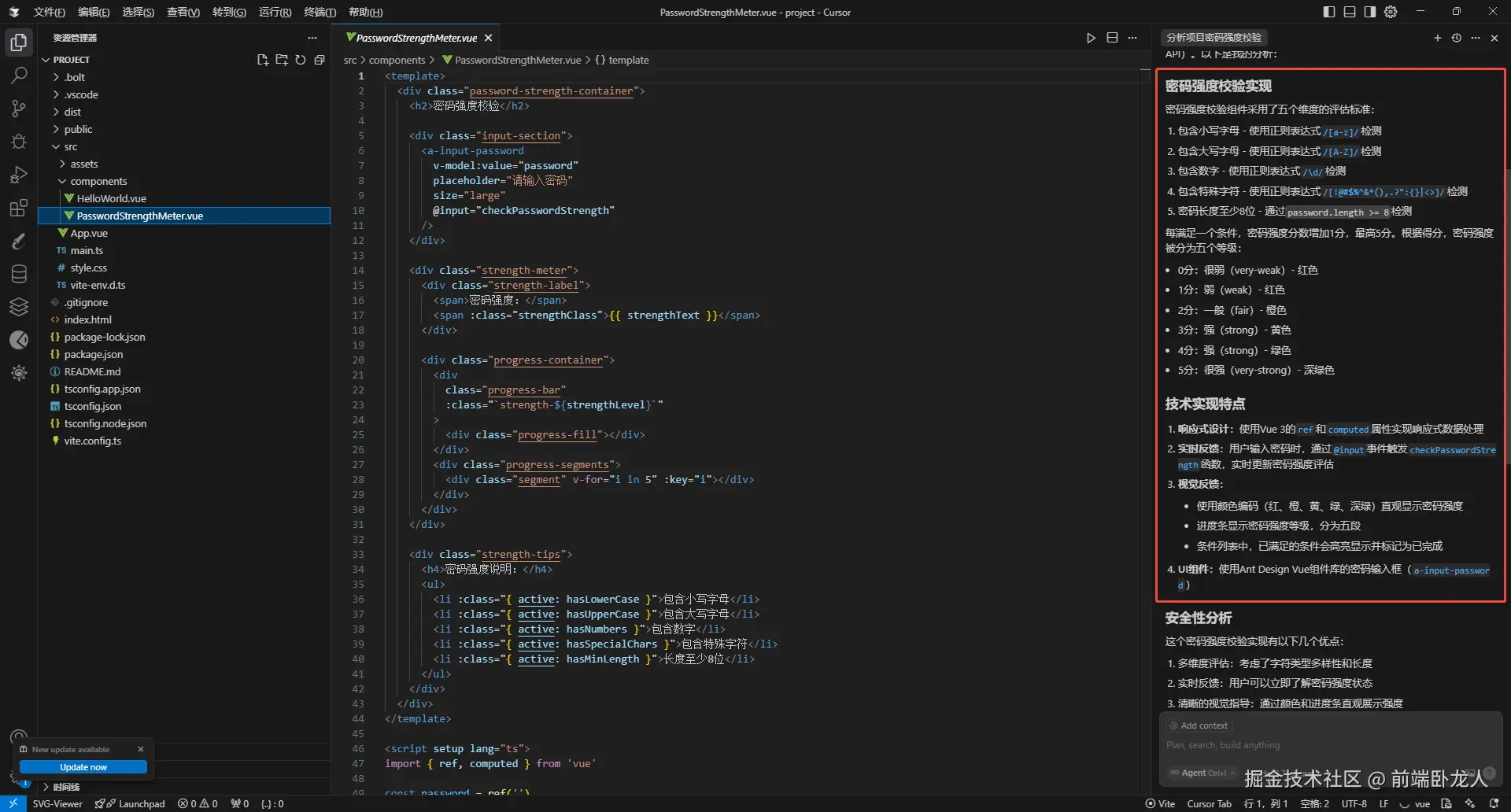
Task: Select the PasswordStrengthMeter.vue editor tab
Action: pyautogui.click(x=416, y=38)
